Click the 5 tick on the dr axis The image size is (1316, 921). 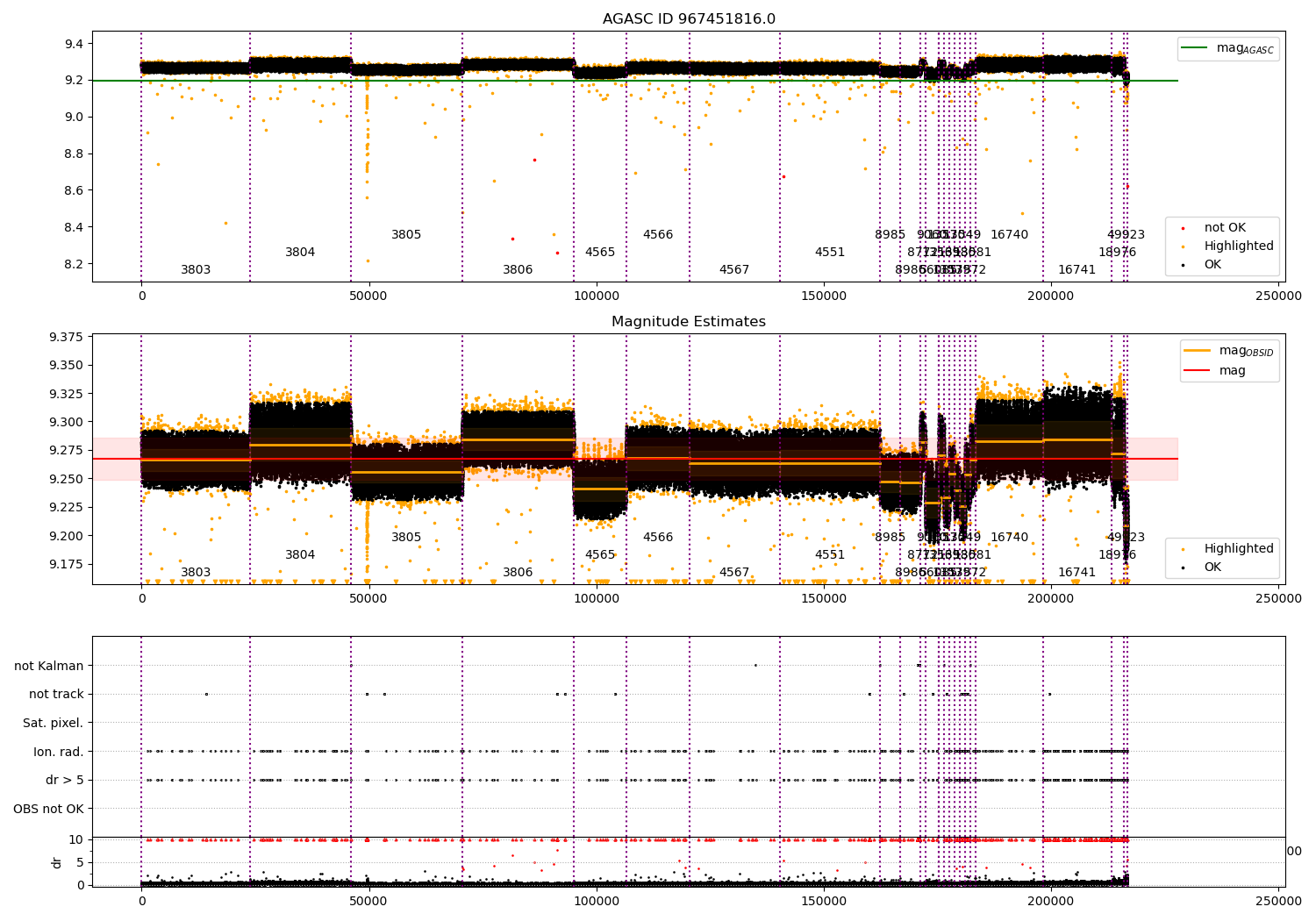pyautogui.click(x=81, y=863)
